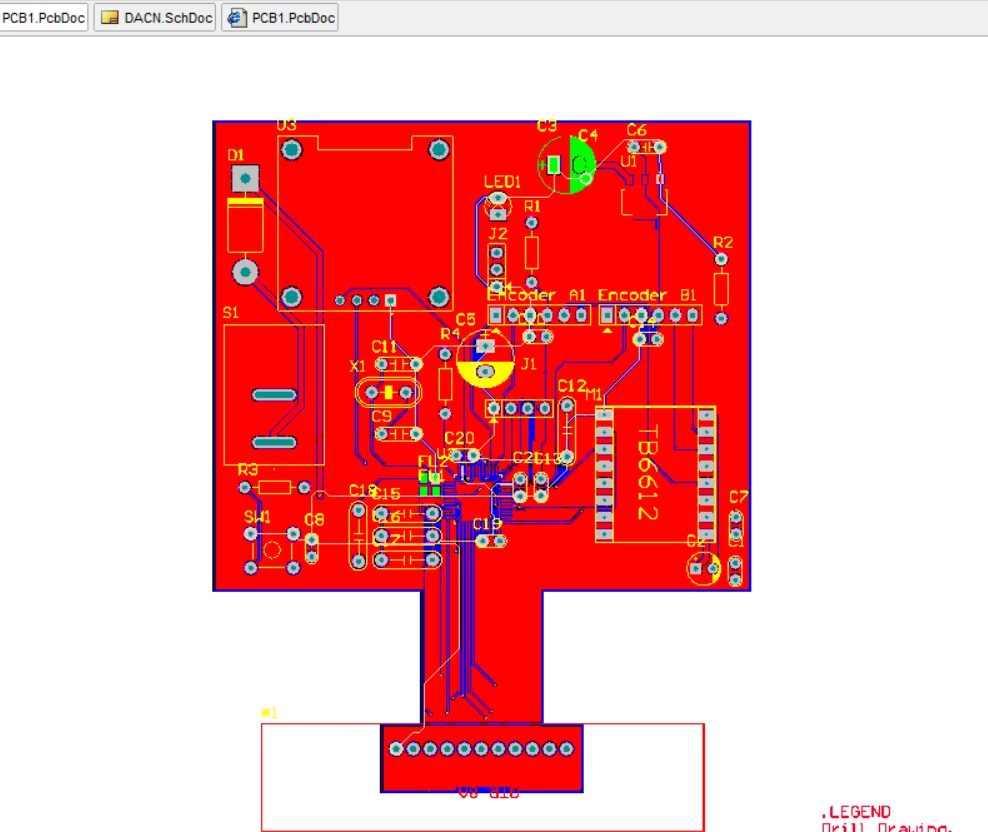
Task: Click the C12 designator label
Action: click(572, 386)
